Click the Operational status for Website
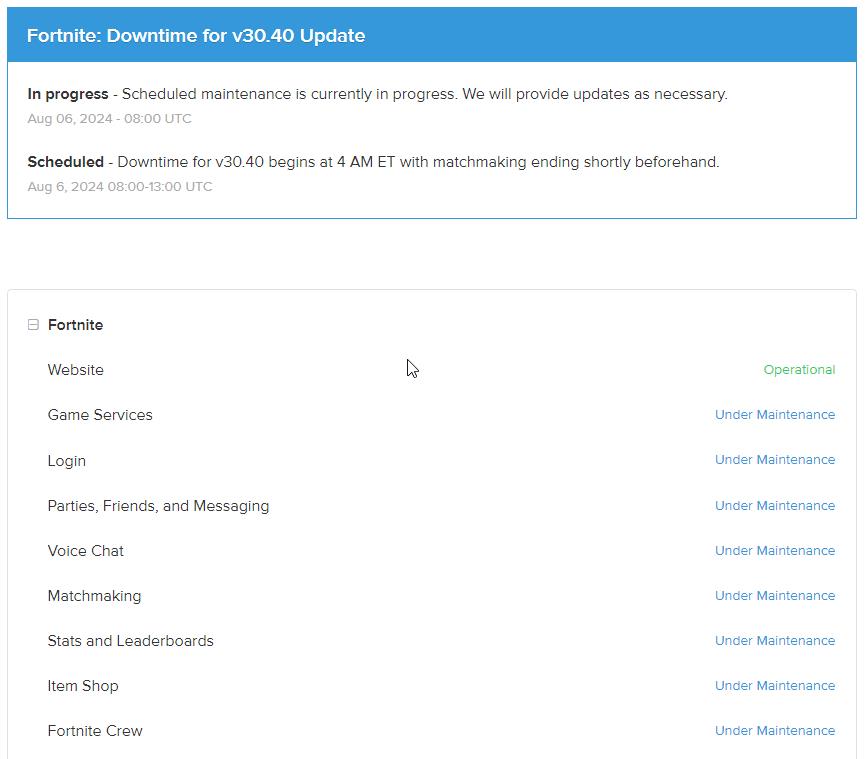Viewport: 865px width, 759px height. (799, 370)
